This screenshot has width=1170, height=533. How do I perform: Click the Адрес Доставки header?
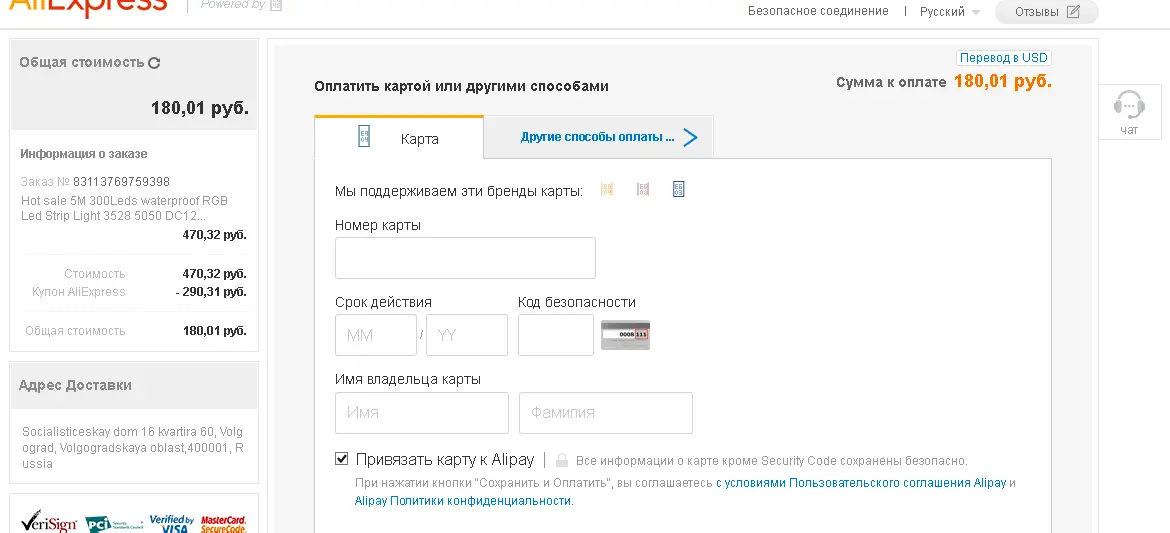(x=75, y=385)
